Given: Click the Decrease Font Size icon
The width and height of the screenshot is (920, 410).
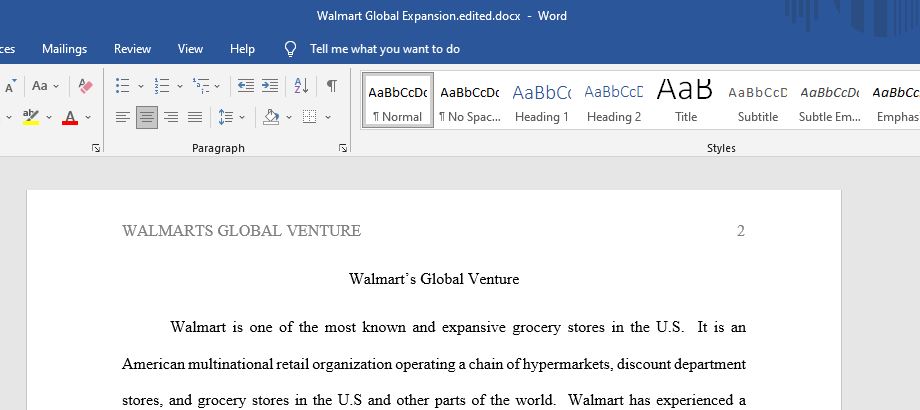Looking at the screenshot, I should click(x=10, y=86).
